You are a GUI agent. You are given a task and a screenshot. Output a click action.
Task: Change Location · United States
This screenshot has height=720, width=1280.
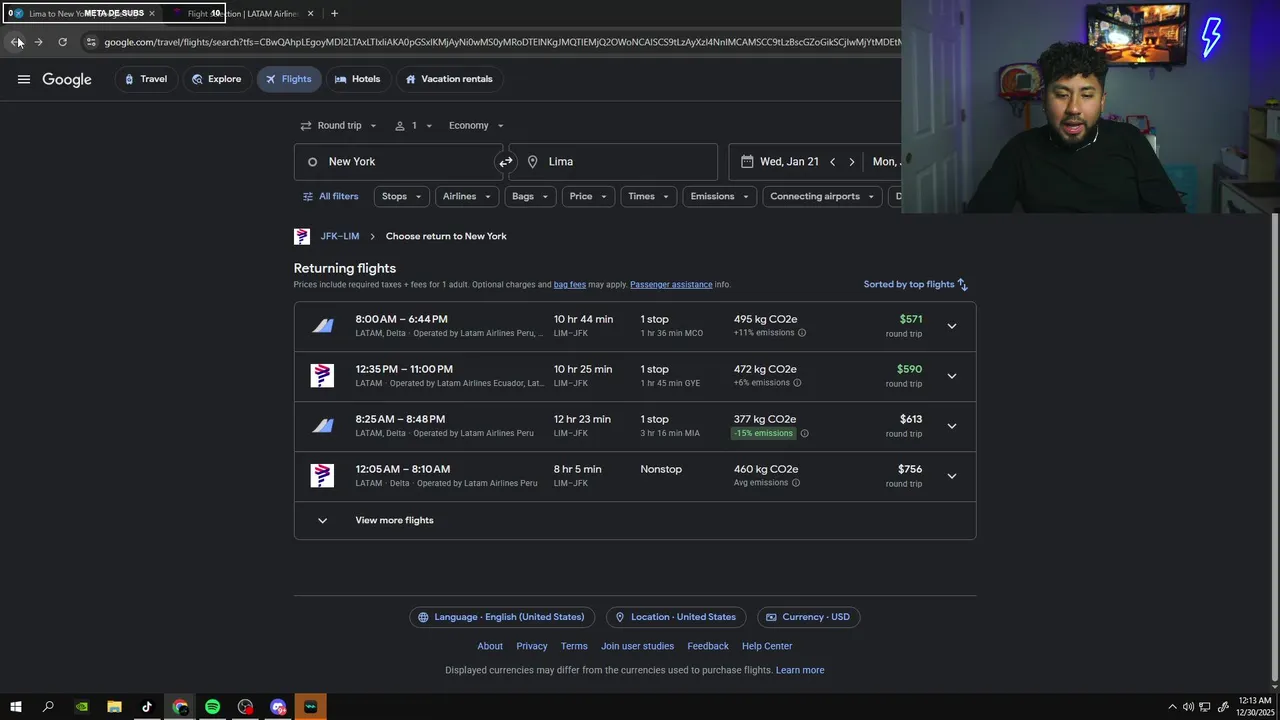coord(676,617)
